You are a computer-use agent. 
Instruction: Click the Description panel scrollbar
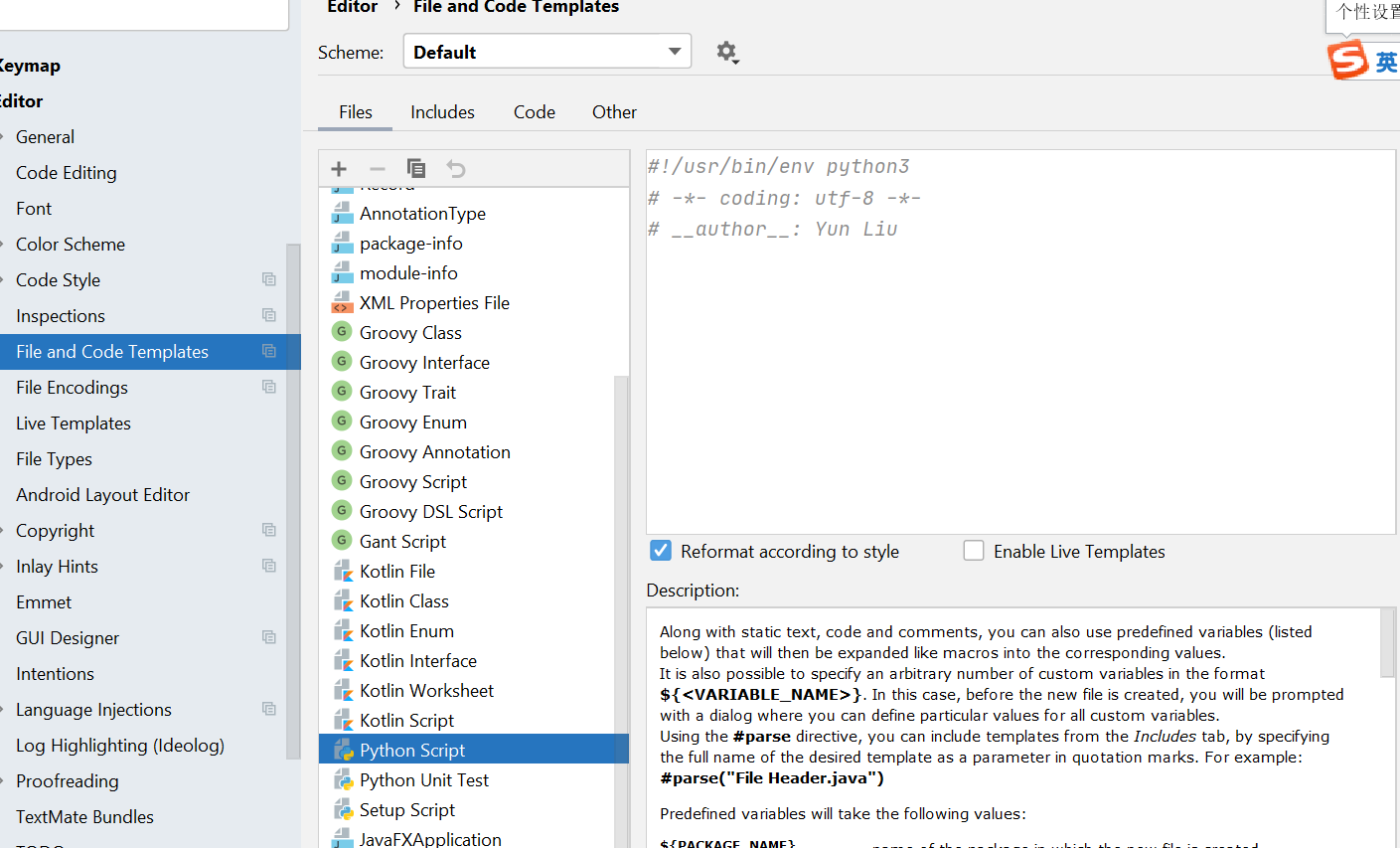point(1387,642)
